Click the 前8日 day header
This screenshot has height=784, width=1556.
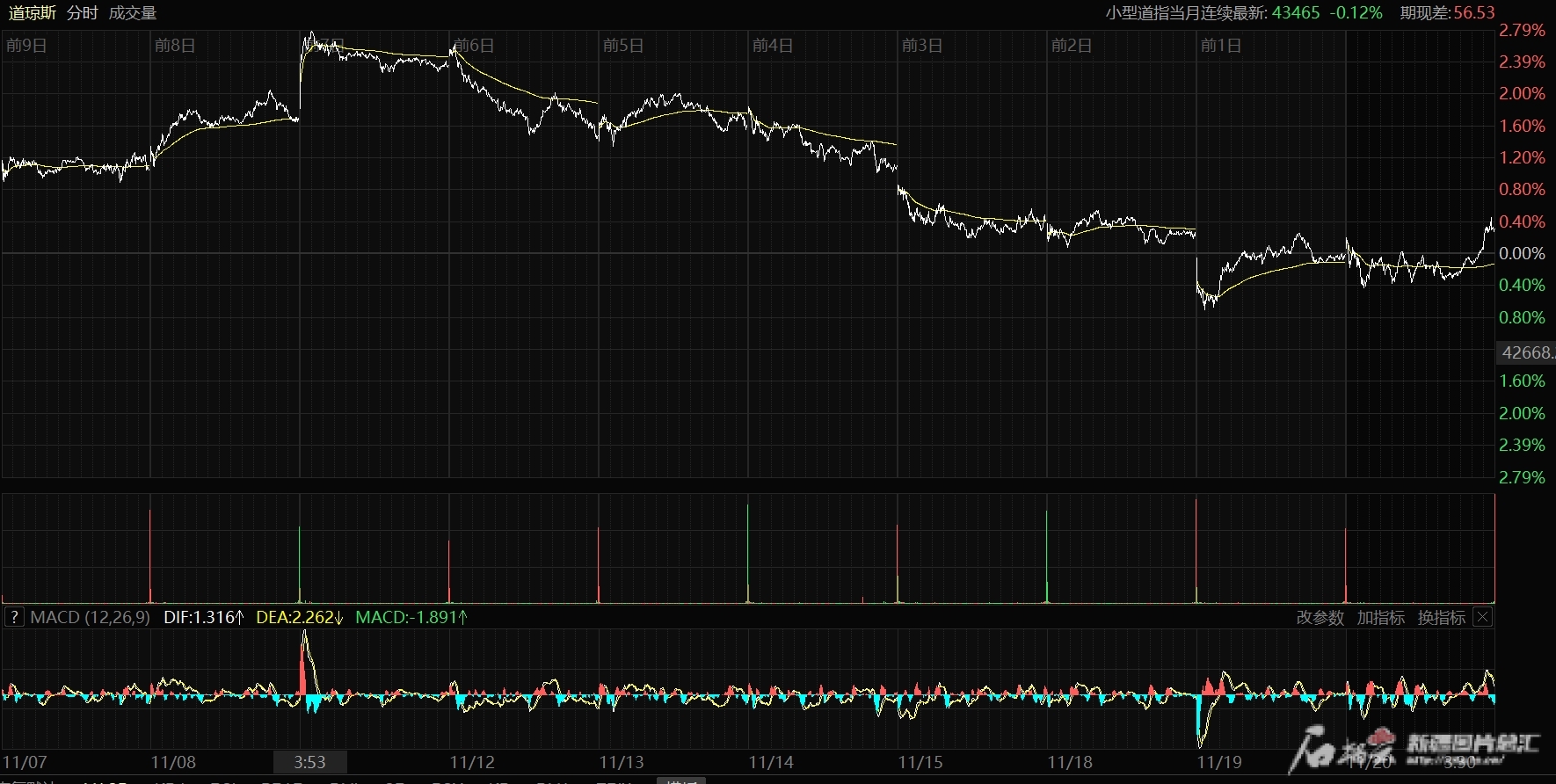point(175,46)
